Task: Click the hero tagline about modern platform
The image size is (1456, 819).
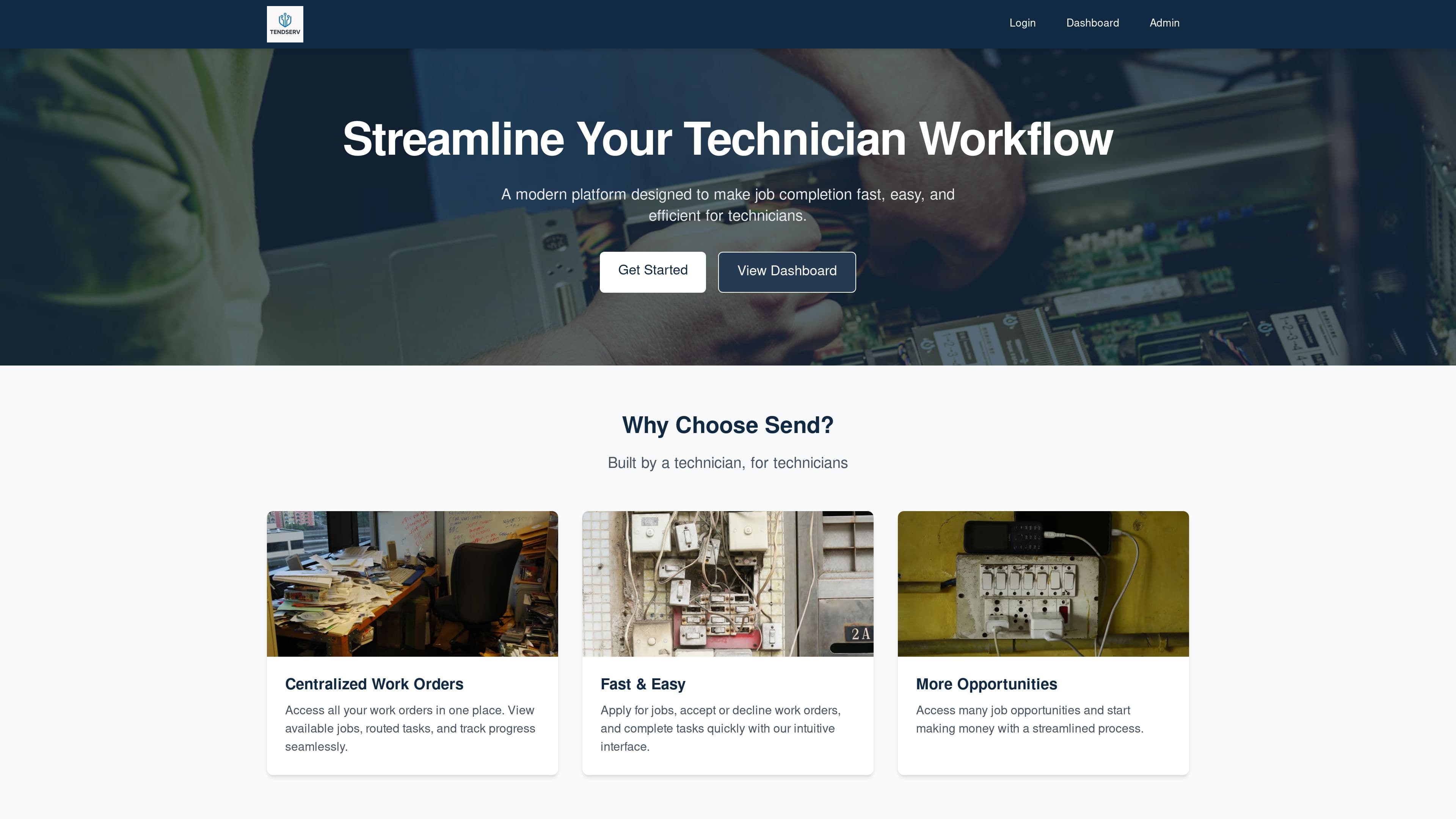Action: pos(728,205)
